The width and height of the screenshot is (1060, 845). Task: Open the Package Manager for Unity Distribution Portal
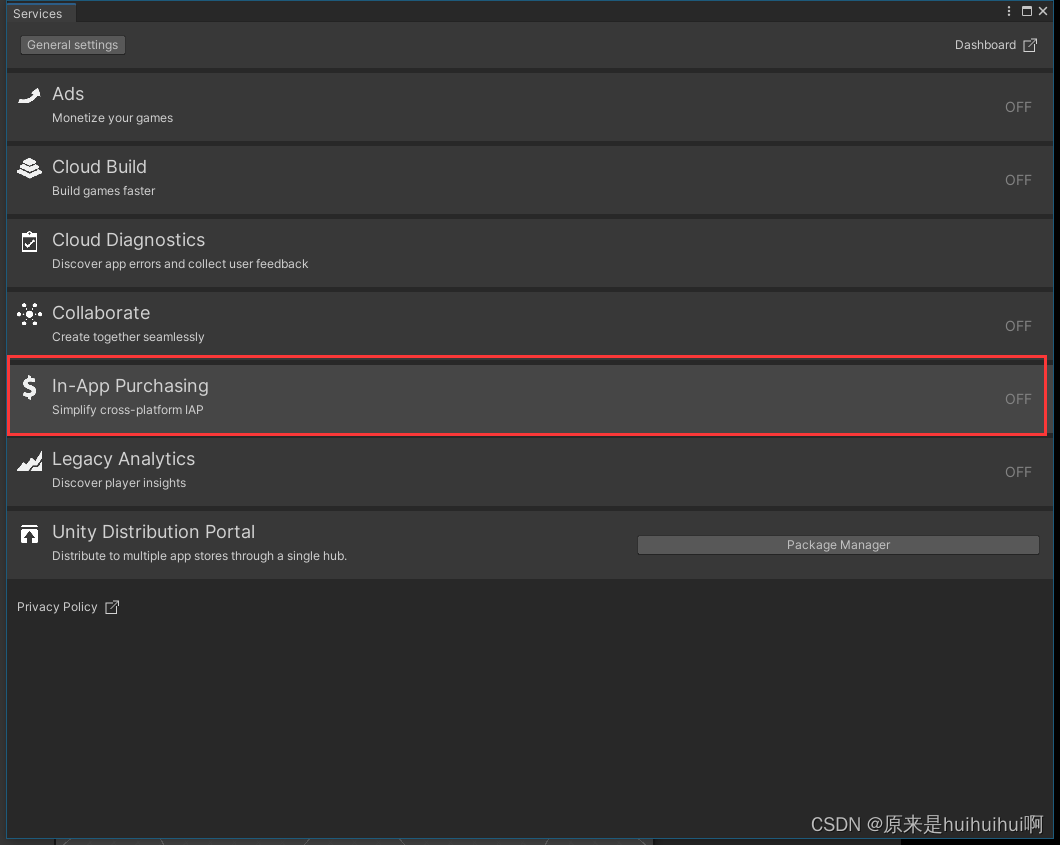(838, 545)
